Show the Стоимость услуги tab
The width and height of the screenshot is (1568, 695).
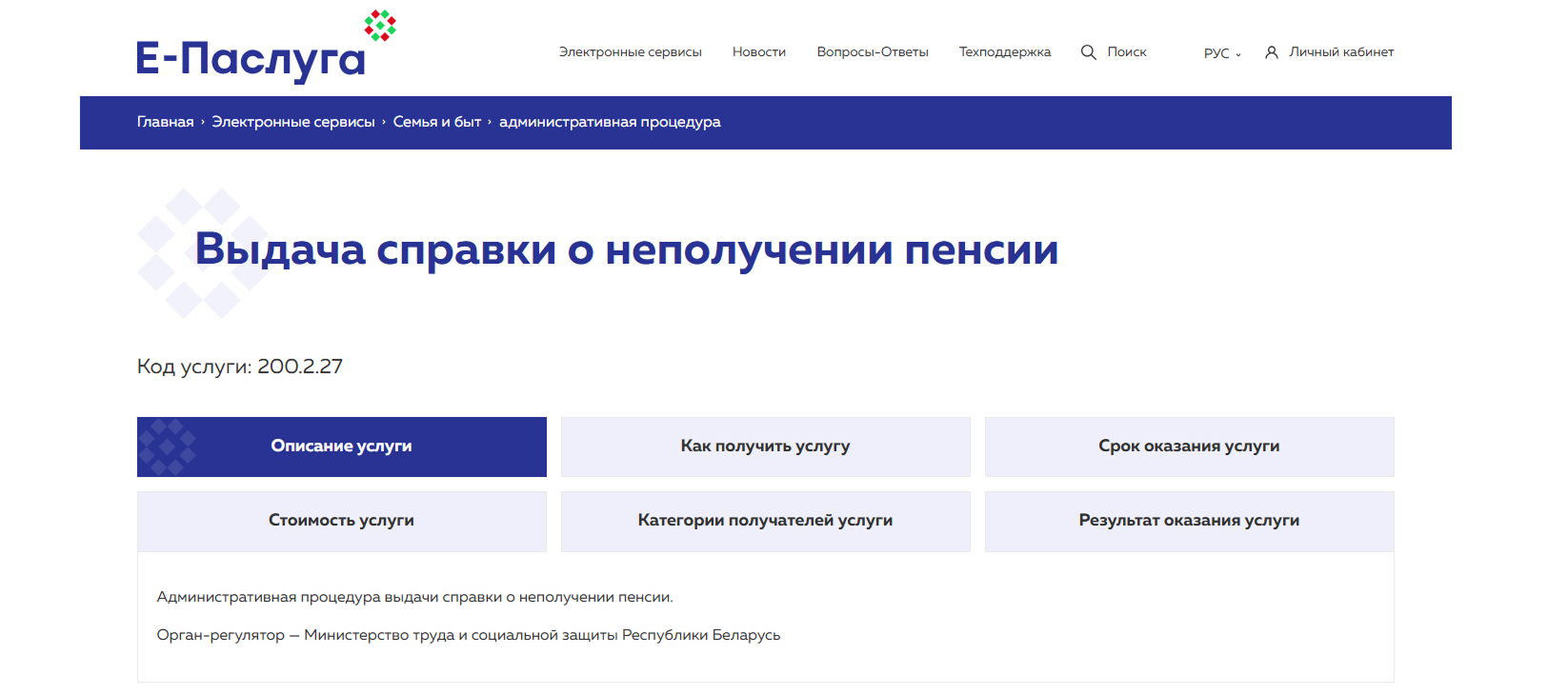pos(341,521)
